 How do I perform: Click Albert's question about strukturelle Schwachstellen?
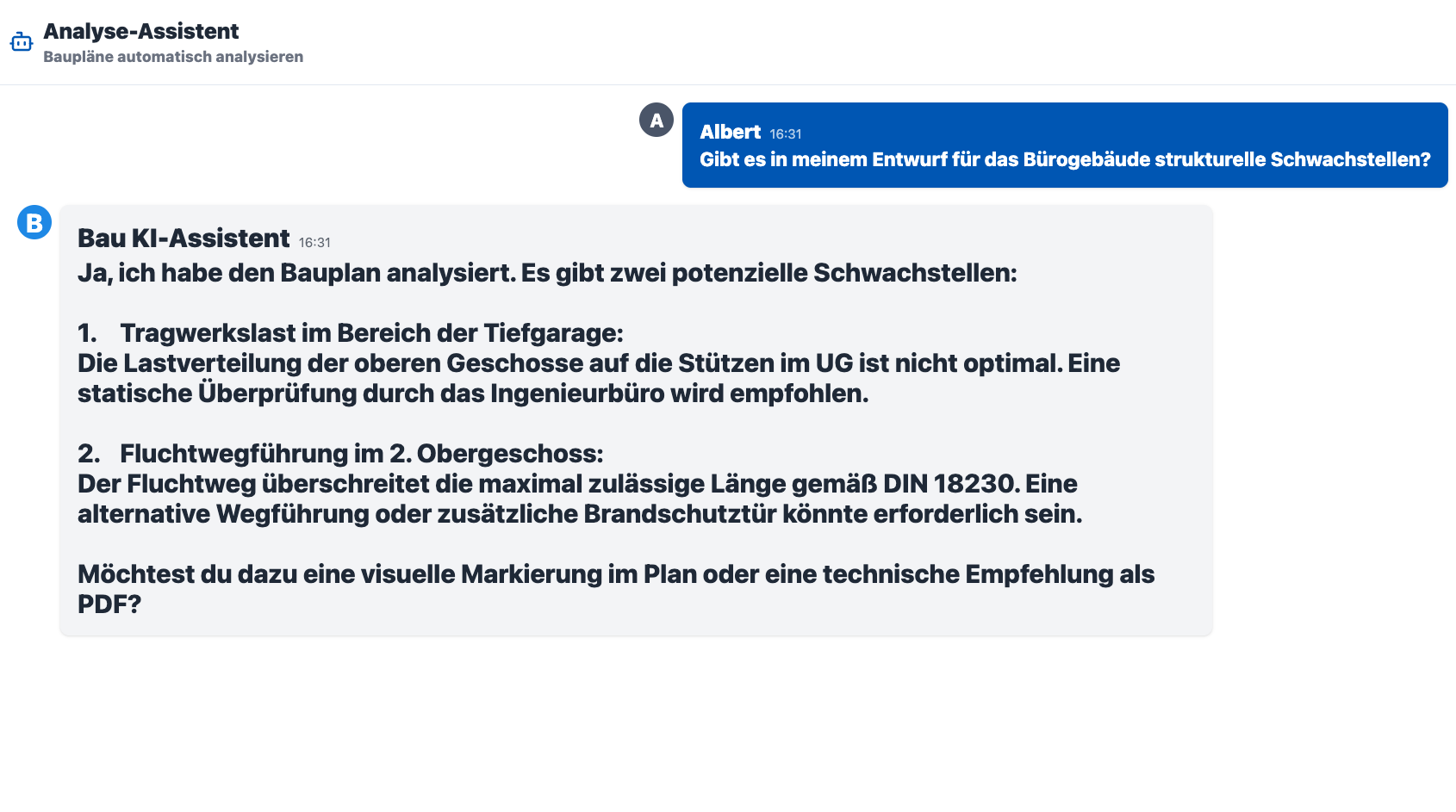(1066, 159)
